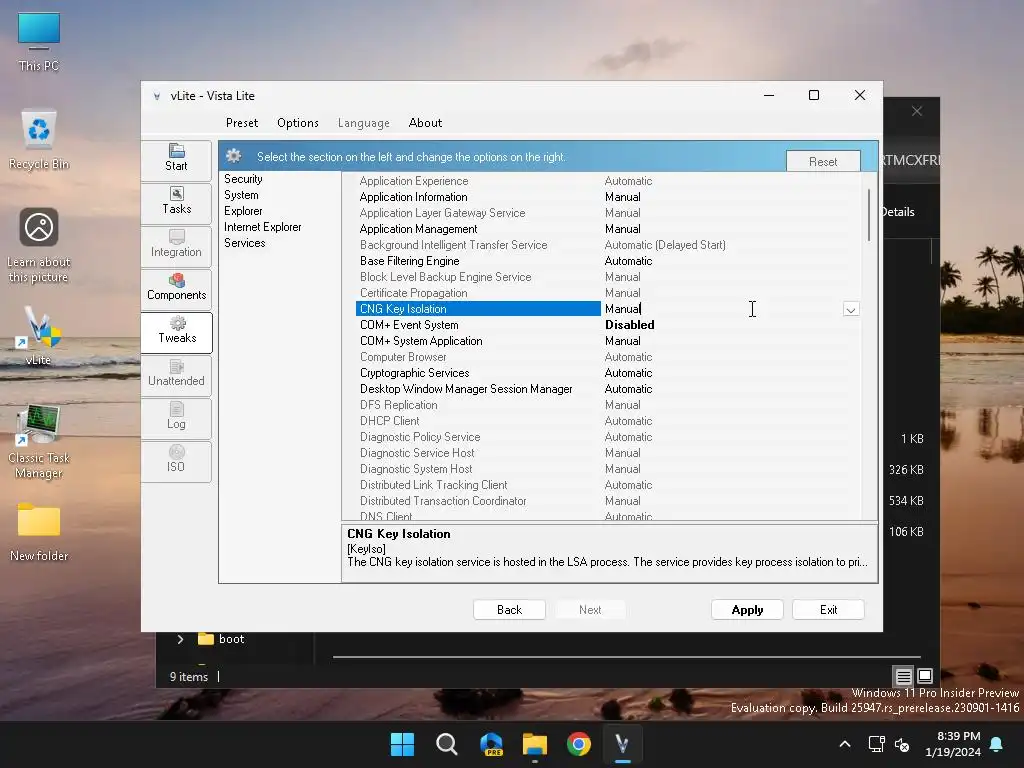This screenshot has height=768, width=1024.
Task: Select COM+ System Application service row
Action: [609, 341]
